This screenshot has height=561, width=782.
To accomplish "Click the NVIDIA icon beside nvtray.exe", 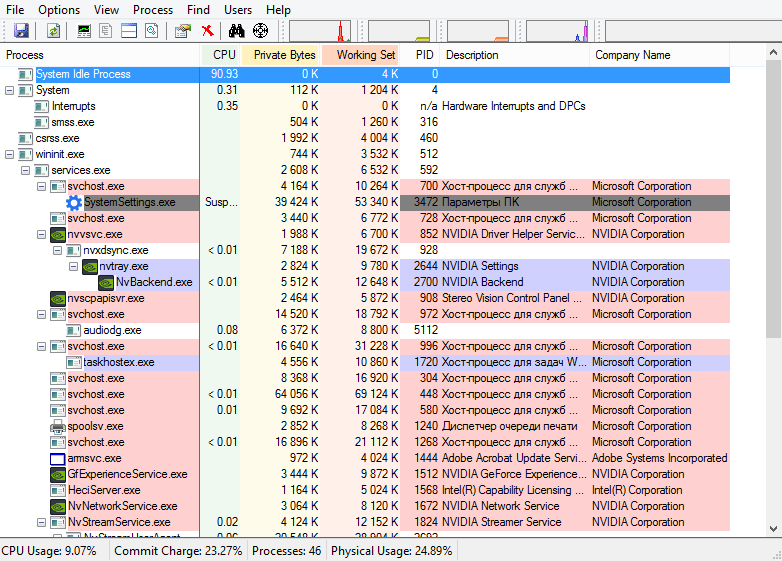I will pyautogui.click(x=90, y=266).
